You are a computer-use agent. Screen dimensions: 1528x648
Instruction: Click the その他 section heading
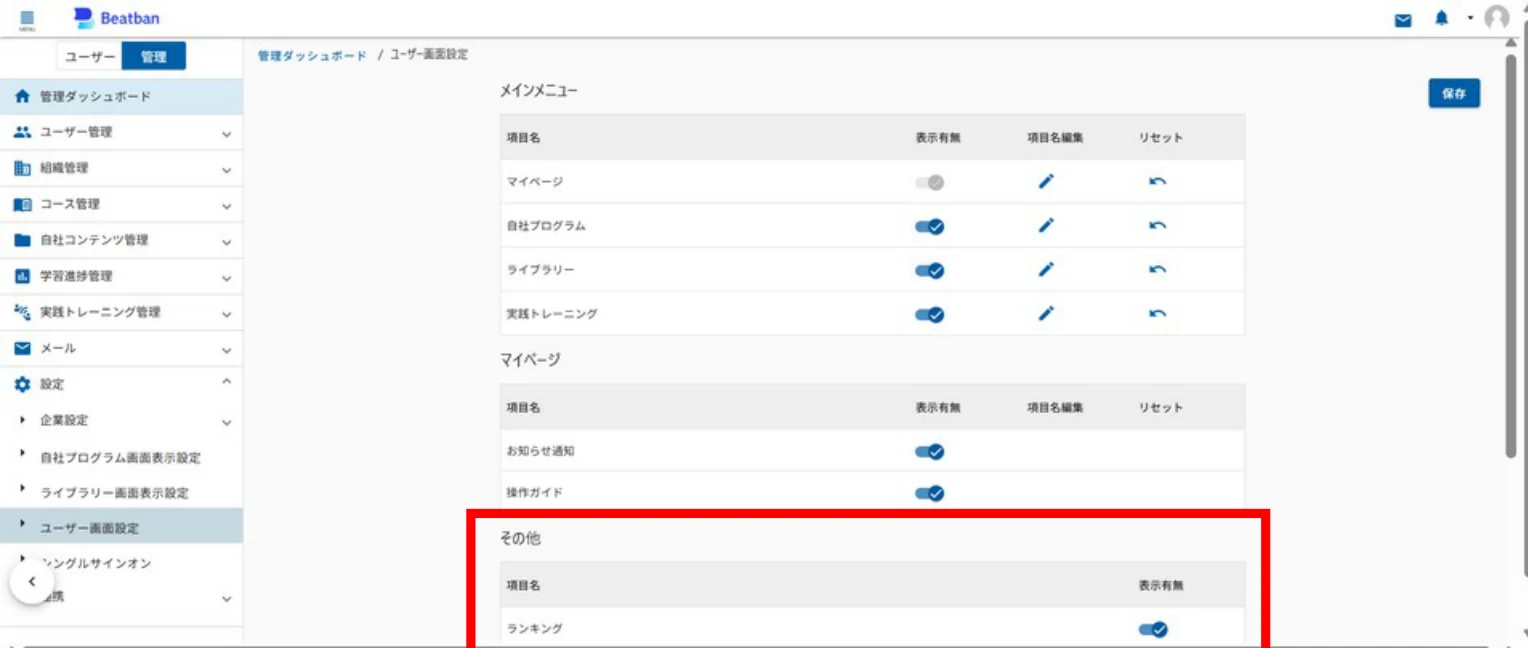click(521, 538)
